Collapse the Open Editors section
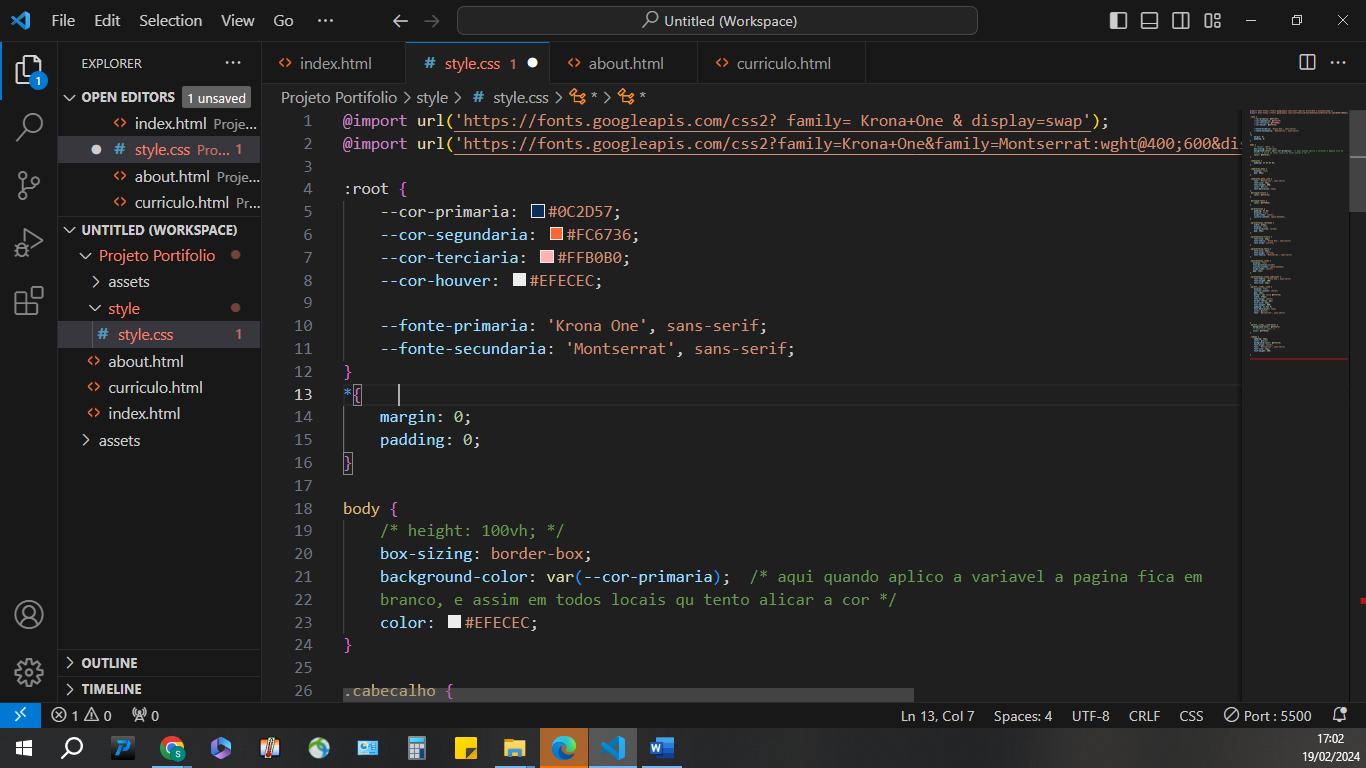 pos(70,97)
